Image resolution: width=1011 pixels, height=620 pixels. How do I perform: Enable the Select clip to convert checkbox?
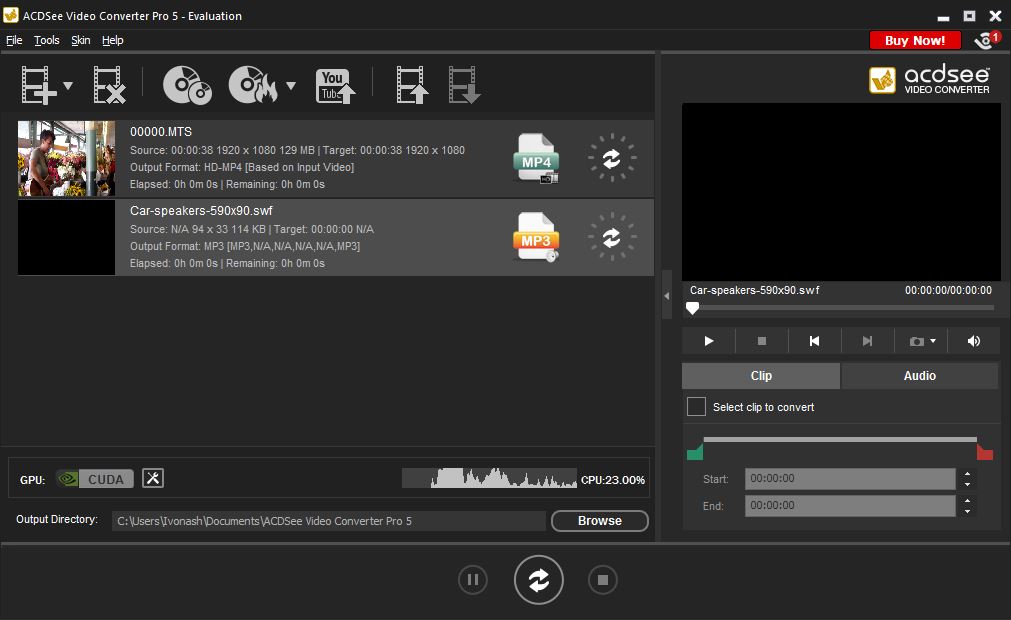(x=696, y=407)
